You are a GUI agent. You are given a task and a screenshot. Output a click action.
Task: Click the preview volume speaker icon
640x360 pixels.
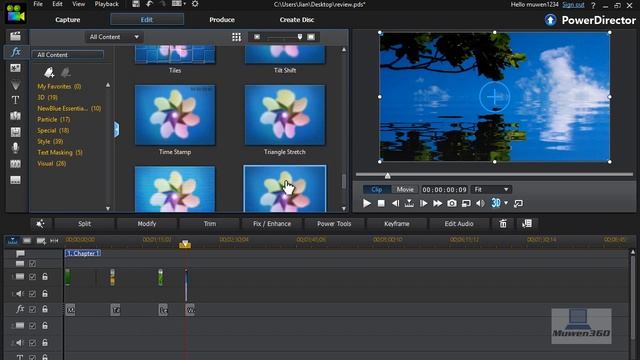click(x=480, y=203)
